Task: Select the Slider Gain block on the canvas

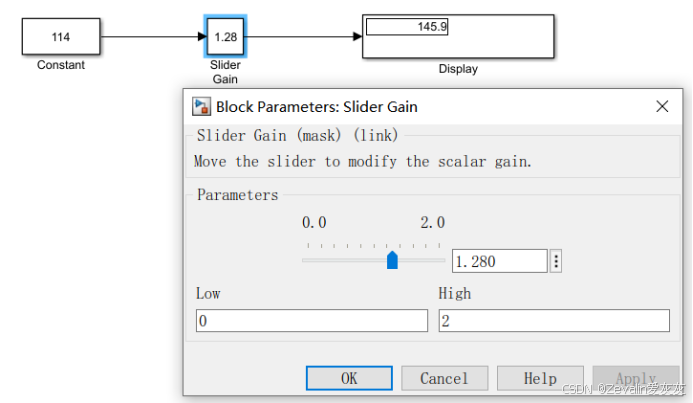Action: pos(224,37)
